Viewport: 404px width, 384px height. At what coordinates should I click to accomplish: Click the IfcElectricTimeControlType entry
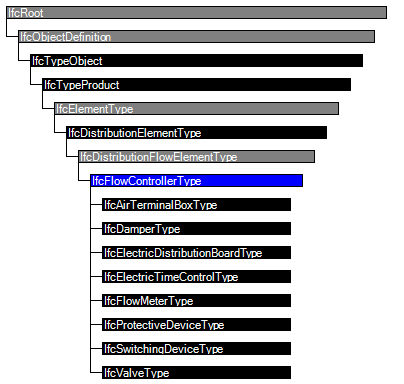196,277
